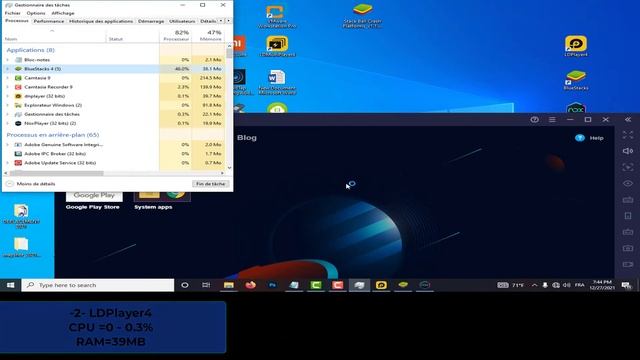Select the Camtasia 9 row's 214.5 Mo value
The width and height of the screenshot is (640, 360).
point(211,78)
